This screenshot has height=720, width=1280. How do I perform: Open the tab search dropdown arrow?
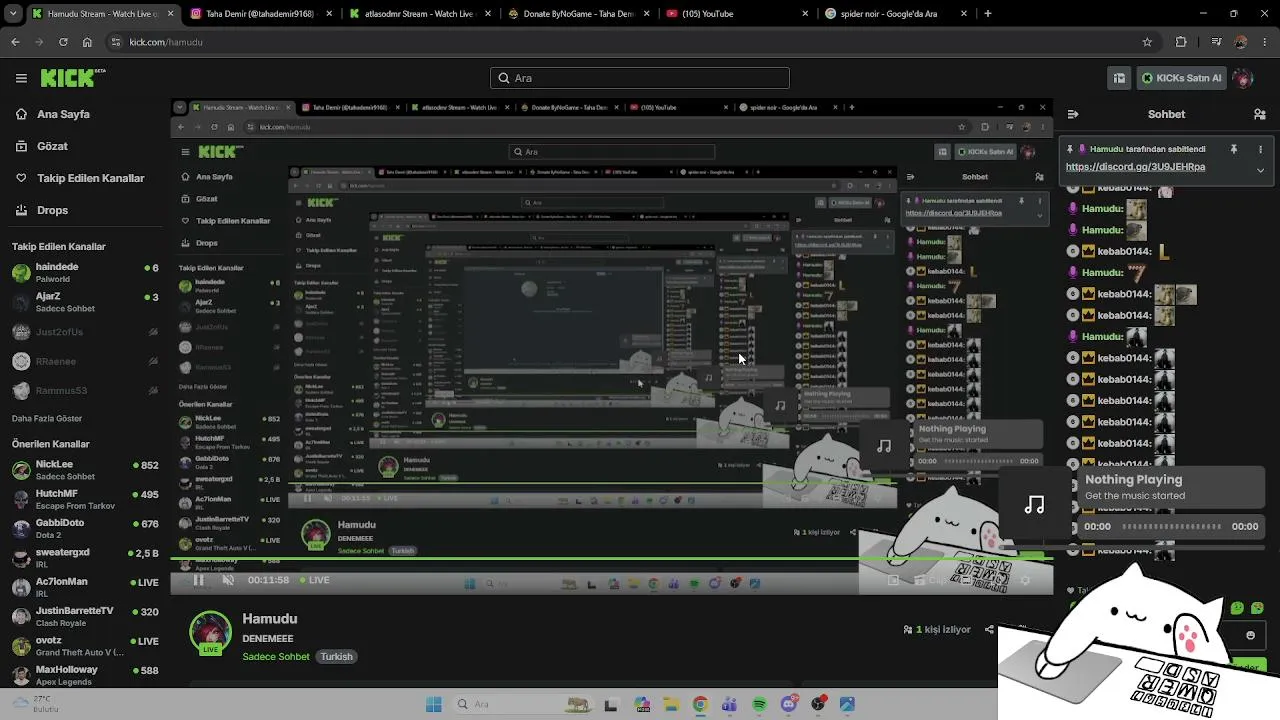click(11, 14)
